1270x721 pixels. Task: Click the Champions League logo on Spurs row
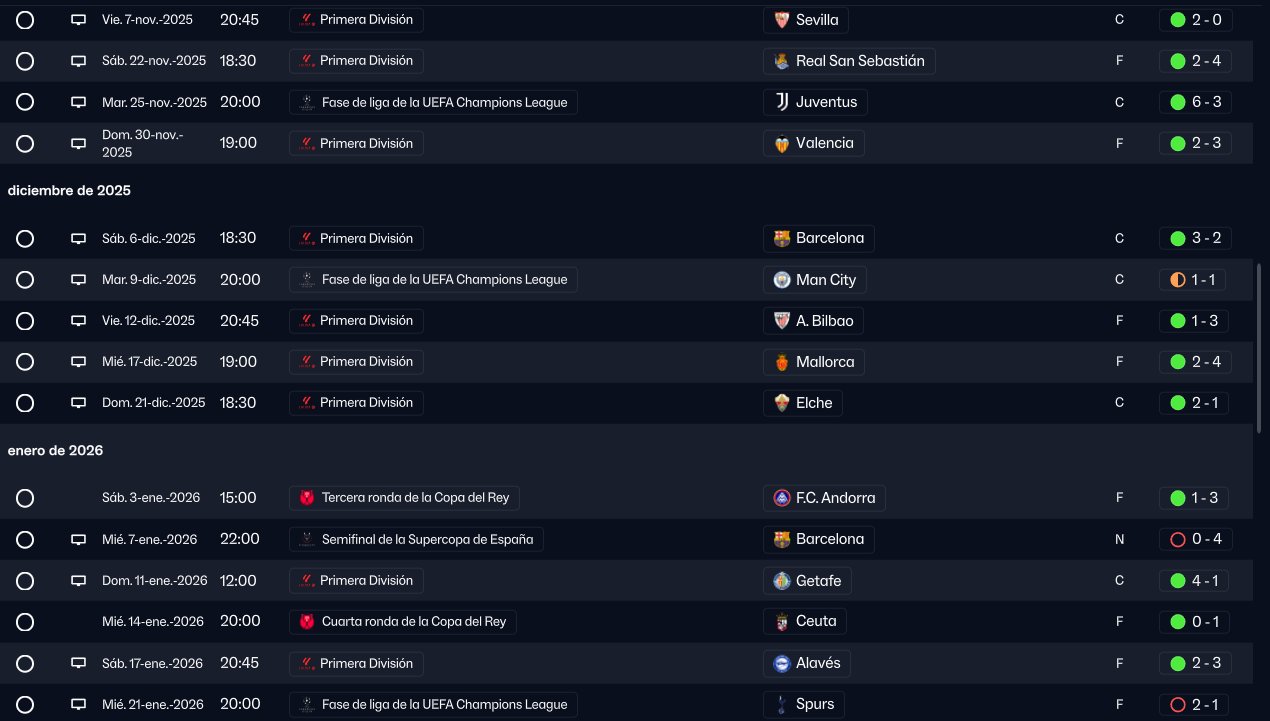[x=307, y=704]
